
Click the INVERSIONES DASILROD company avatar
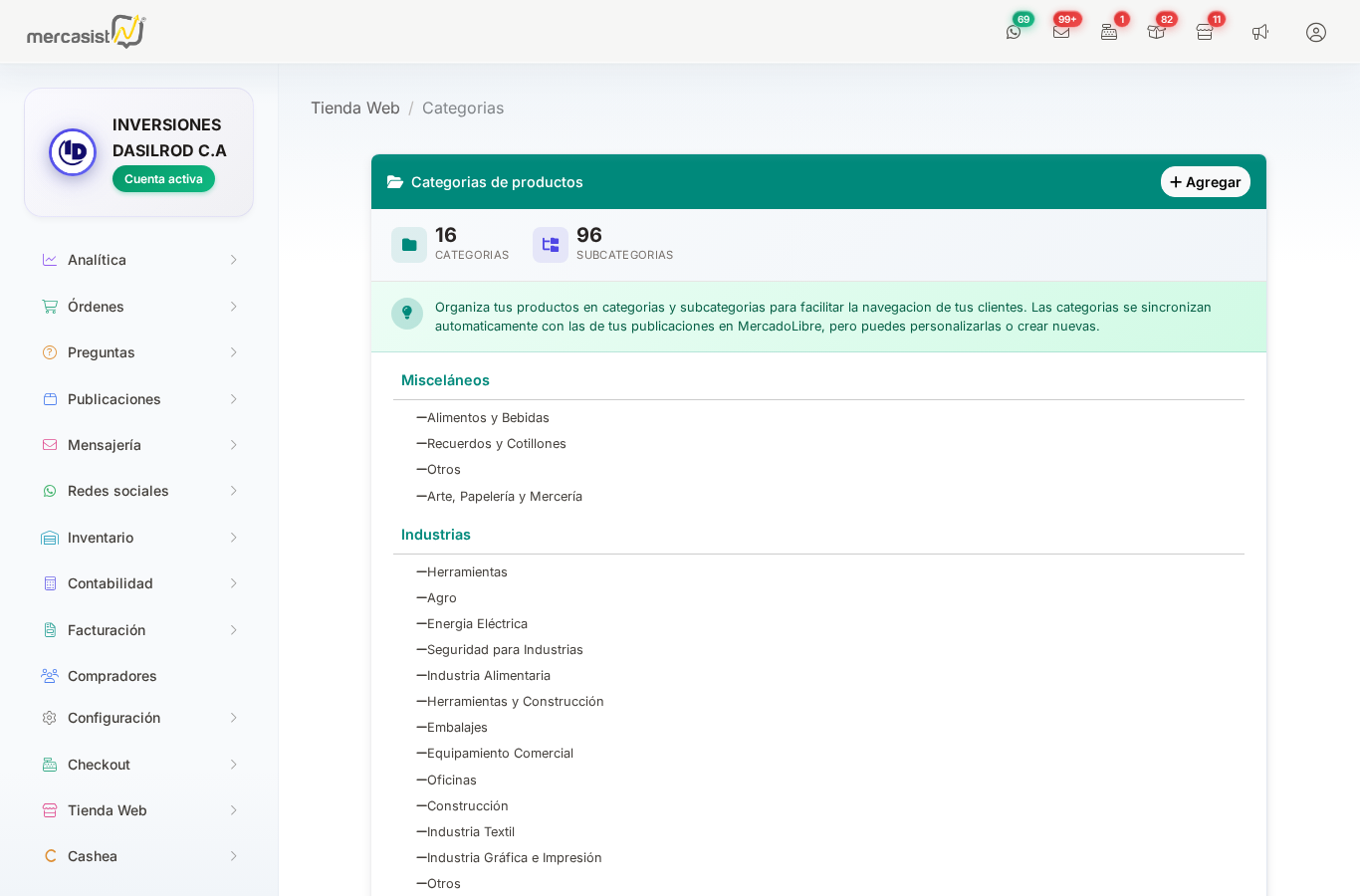tap(73, 152)
